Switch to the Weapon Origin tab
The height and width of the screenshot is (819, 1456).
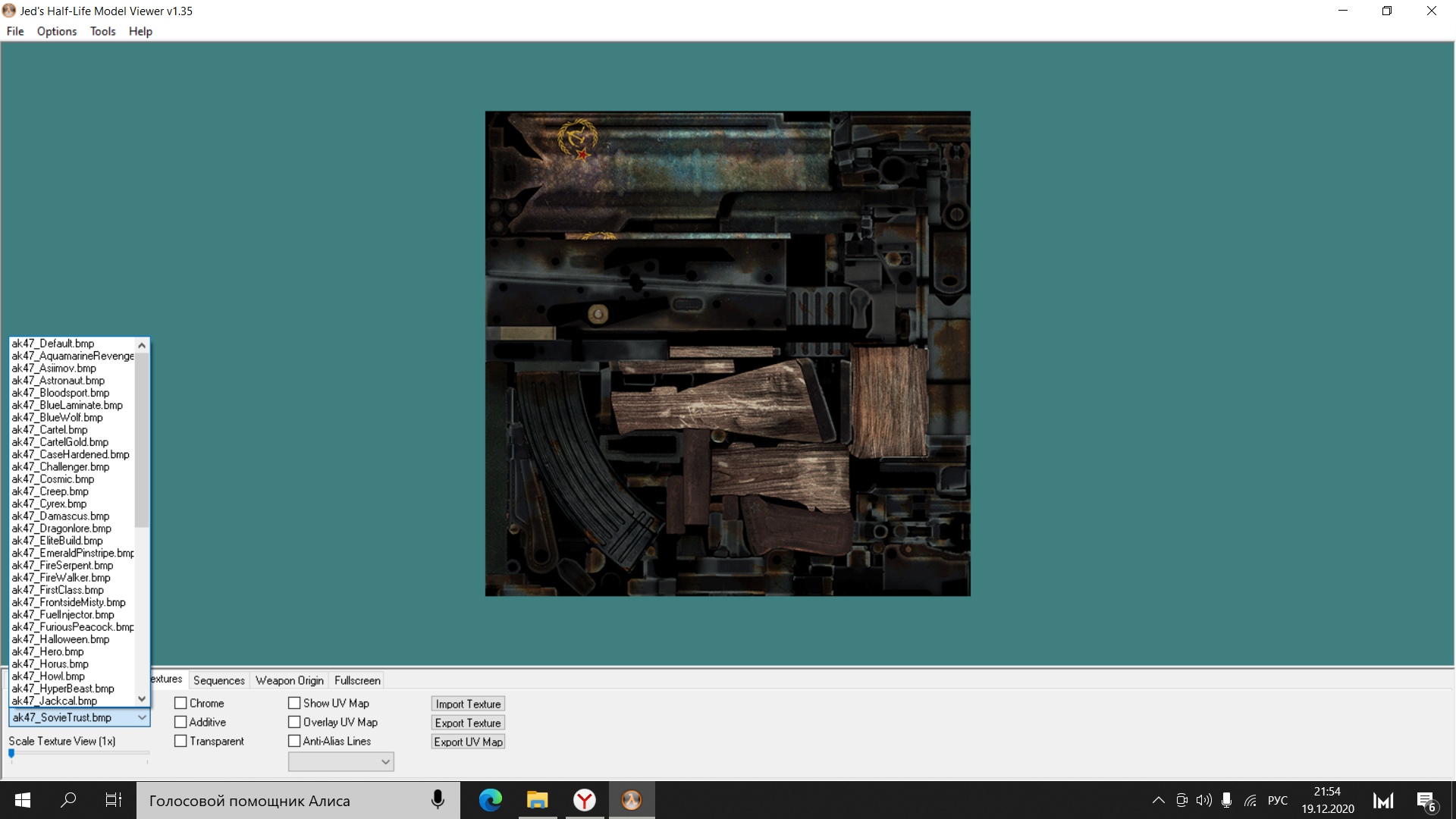click(x=290, y=680)
